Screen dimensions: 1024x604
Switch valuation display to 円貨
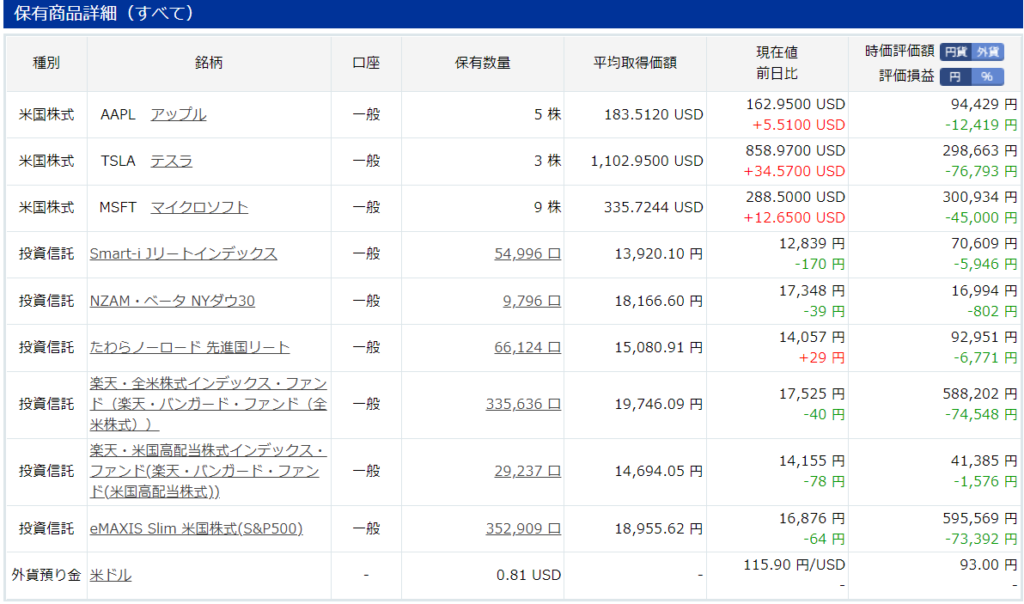point(955,52)
